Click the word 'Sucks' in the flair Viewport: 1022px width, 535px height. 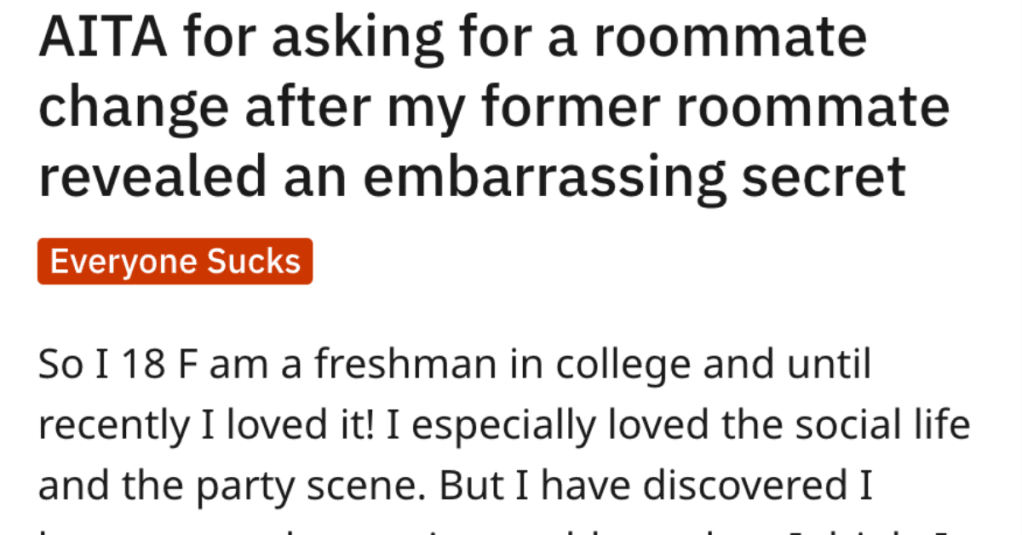pyautogui.click(x=254, y=261)
